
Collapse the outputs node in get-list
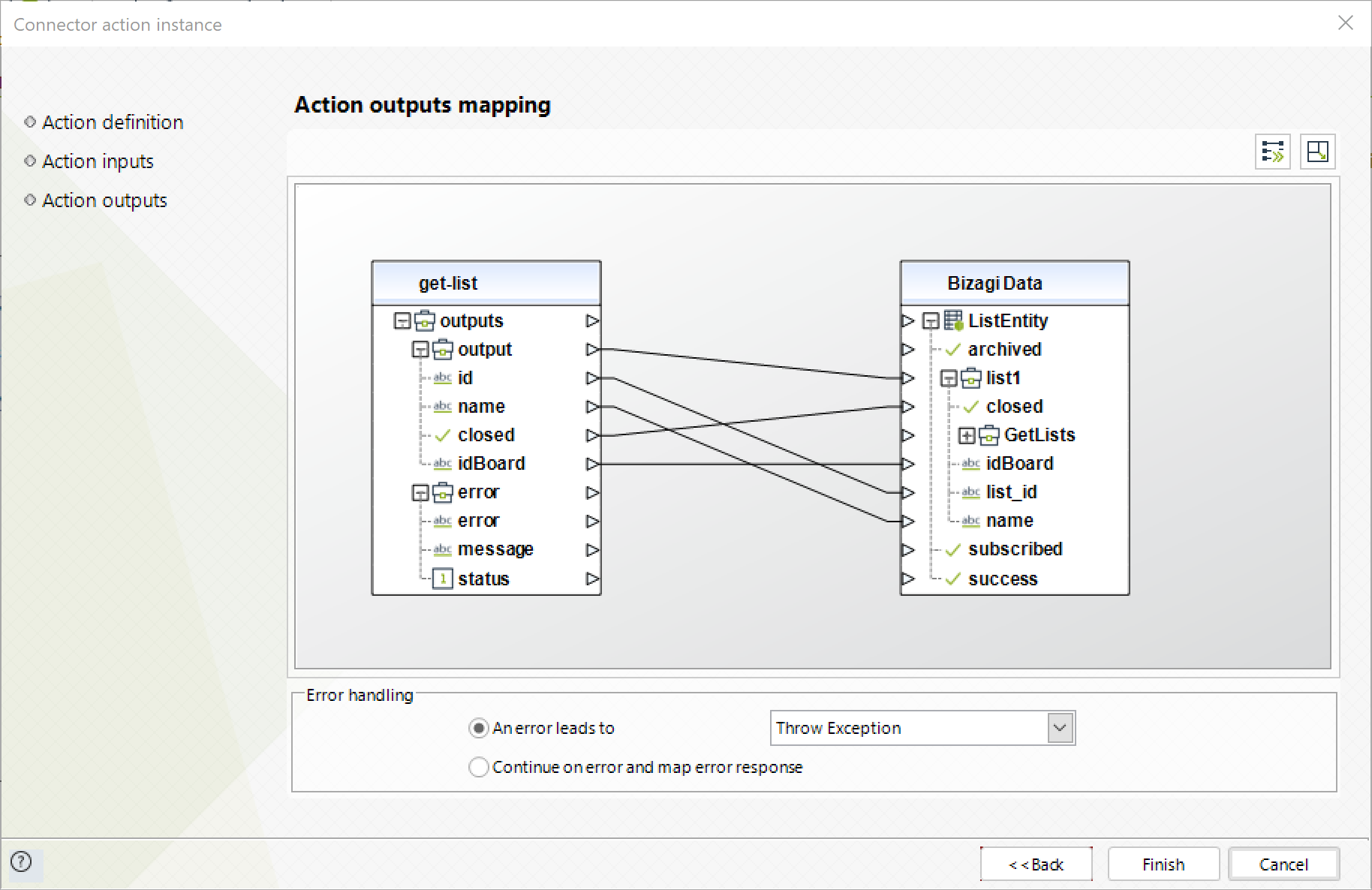[x=402, y=321]
